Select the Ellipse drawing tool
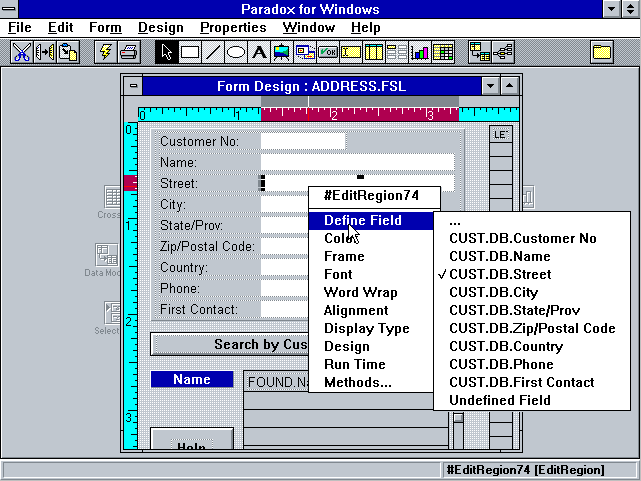Screen dimensions: 641x481 [x=235, y=52]
